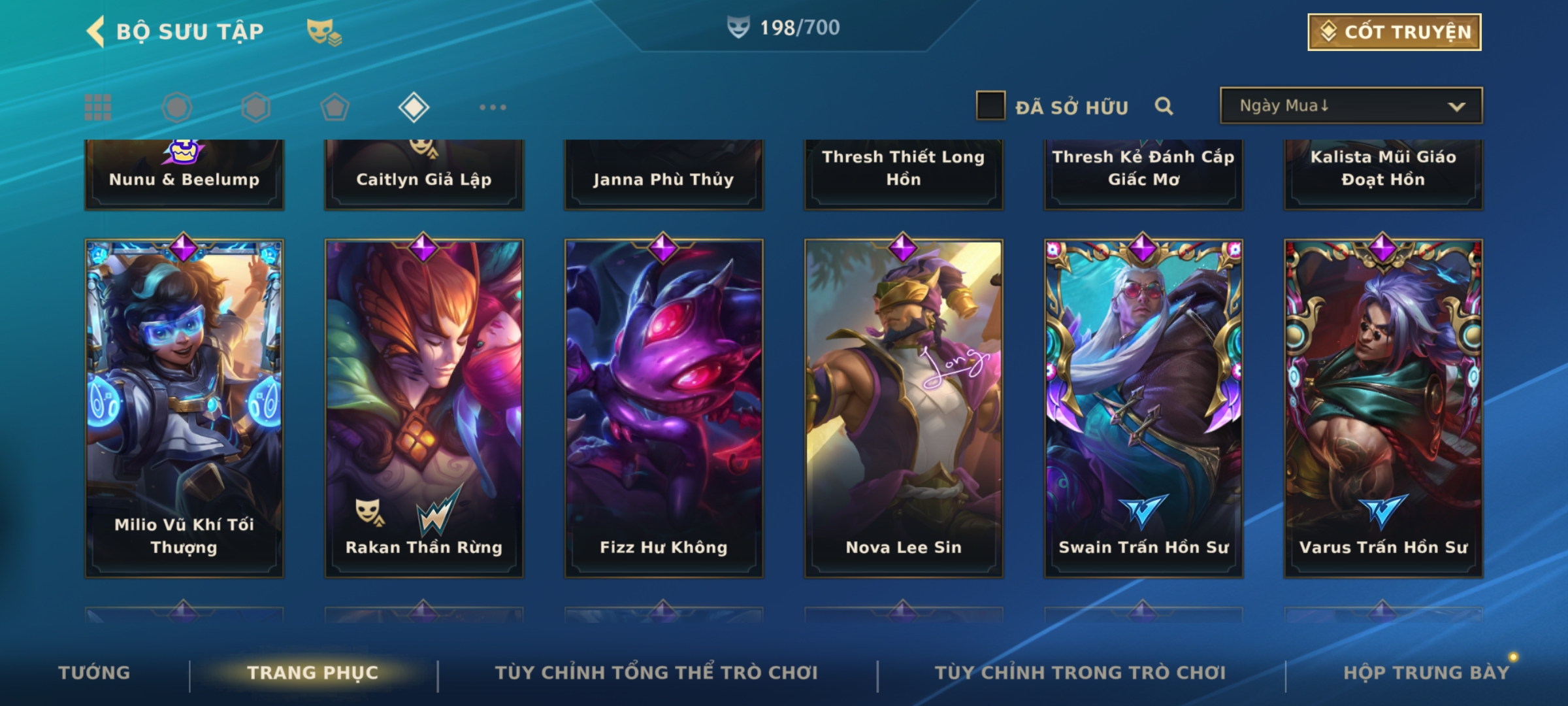Select the first octagon rarity filter icon
The height and width of the screenshot is (706, 1568).
click(177, 107)
